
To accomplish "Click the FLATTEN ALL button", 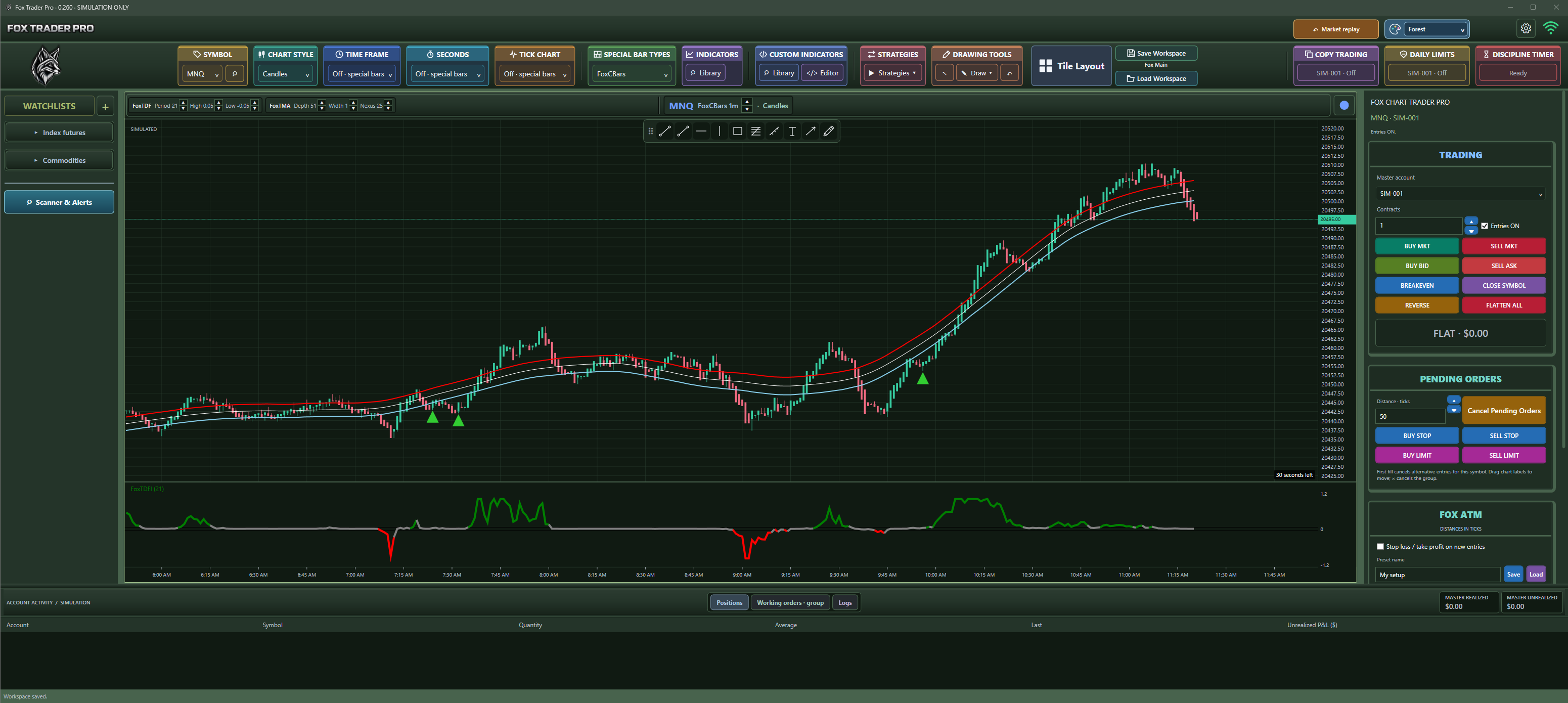I will (1503, 305).
